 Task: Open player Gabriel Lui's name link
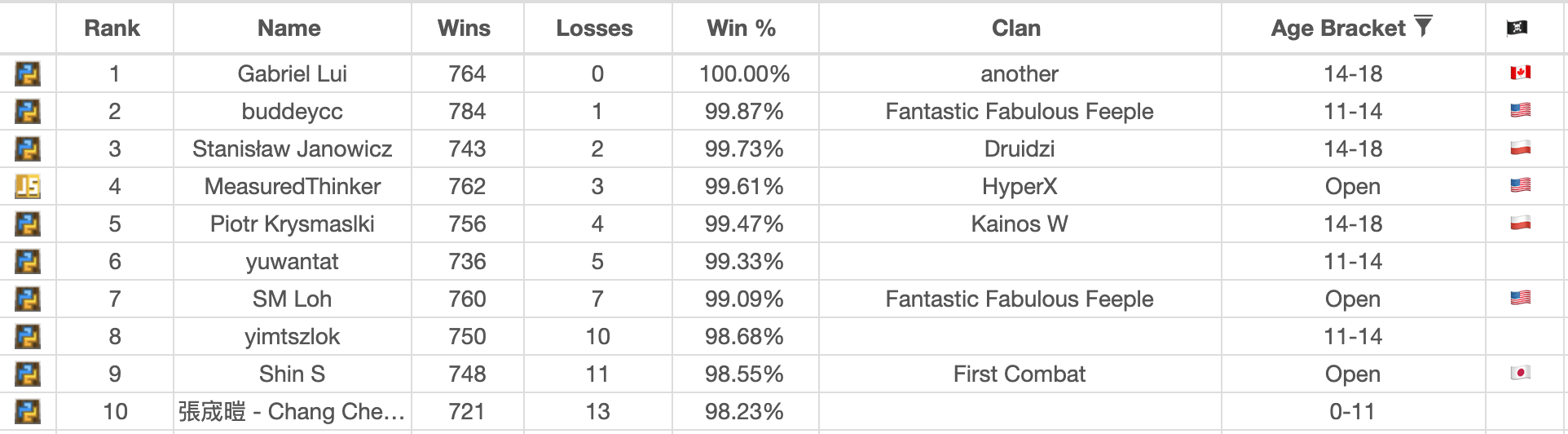pyautogui.click(x=293, y=74)
